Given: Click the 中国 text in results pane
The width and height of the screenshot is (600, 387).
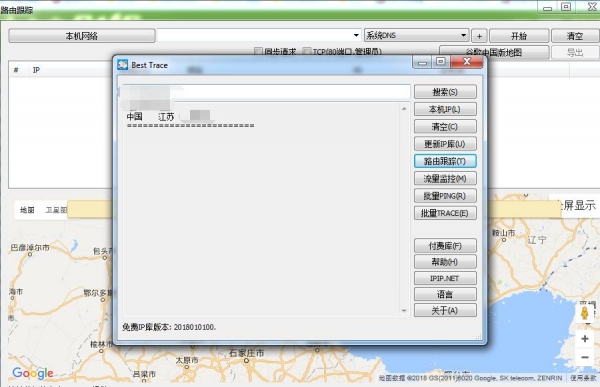Looking at the screenshot, I should click(x=134, y=116).
